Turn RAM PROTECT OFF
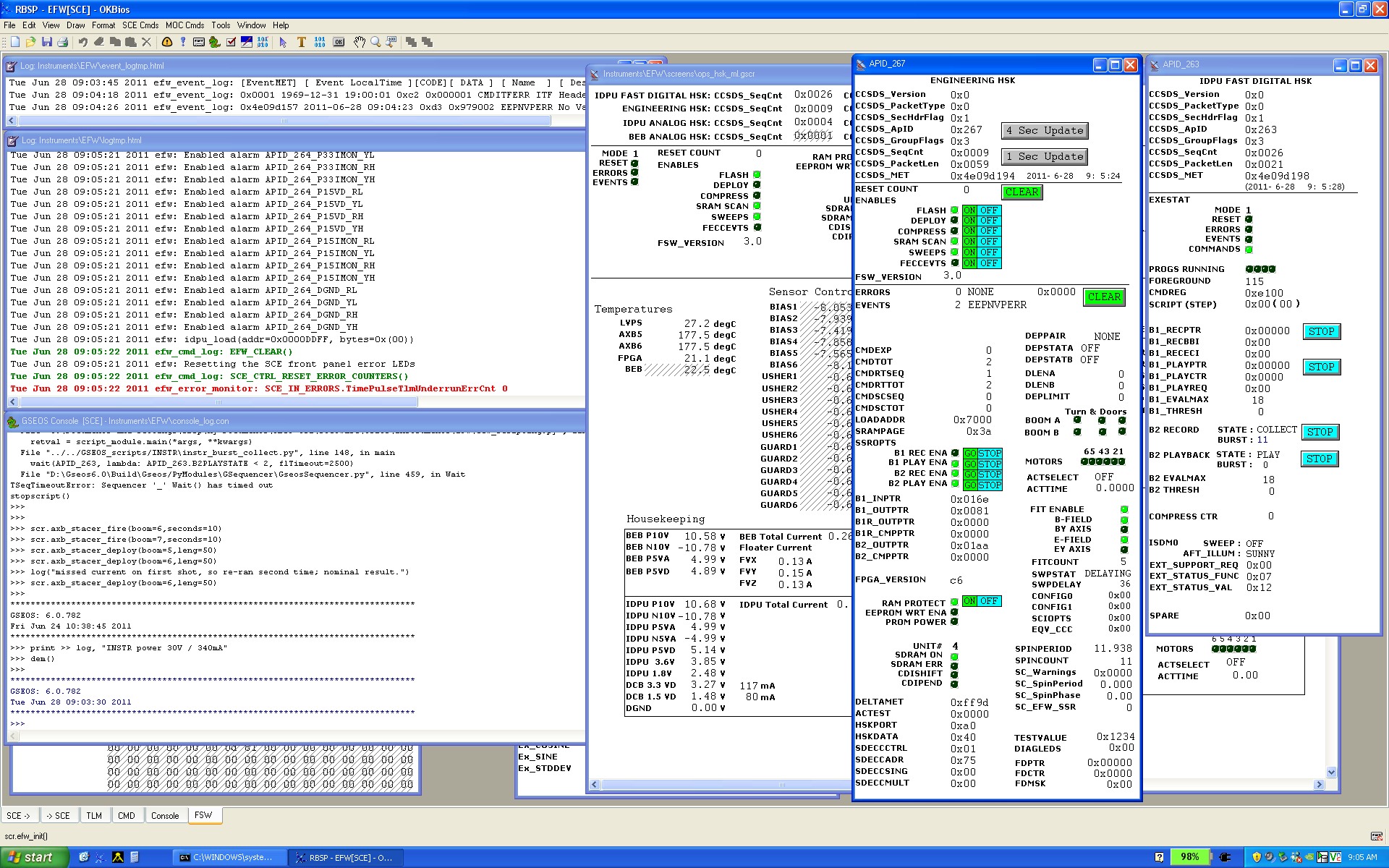The image size is (1389, 868). tap(989, 601)
